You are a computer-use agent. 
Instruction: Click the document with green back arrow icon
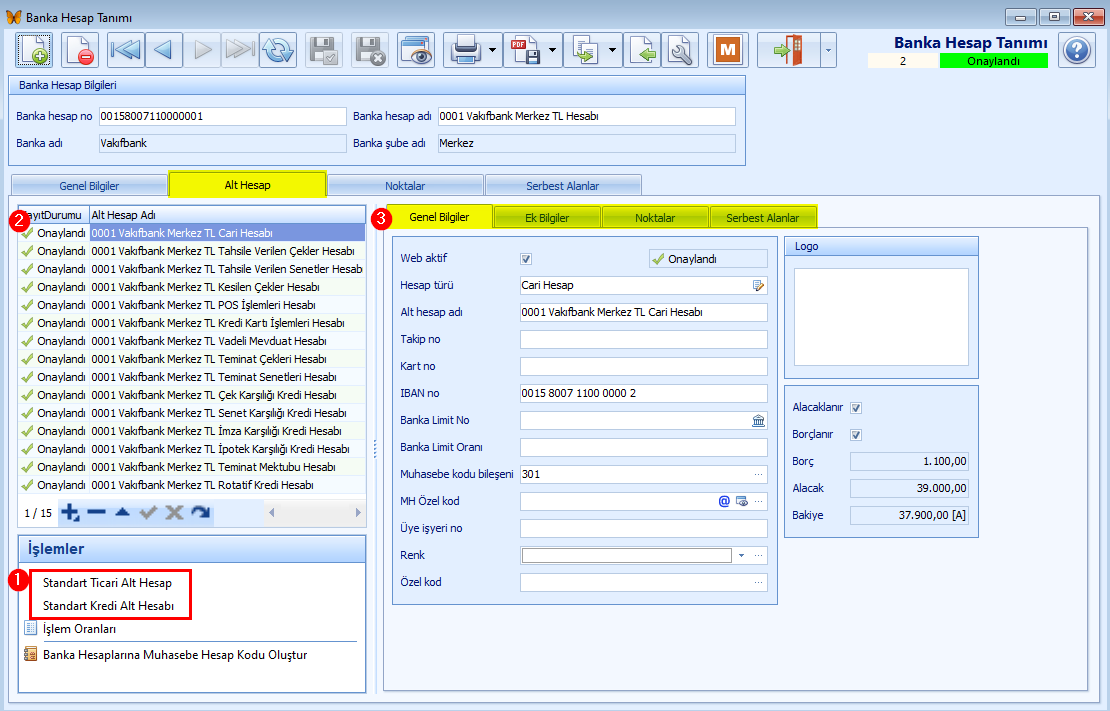point(643,50)
